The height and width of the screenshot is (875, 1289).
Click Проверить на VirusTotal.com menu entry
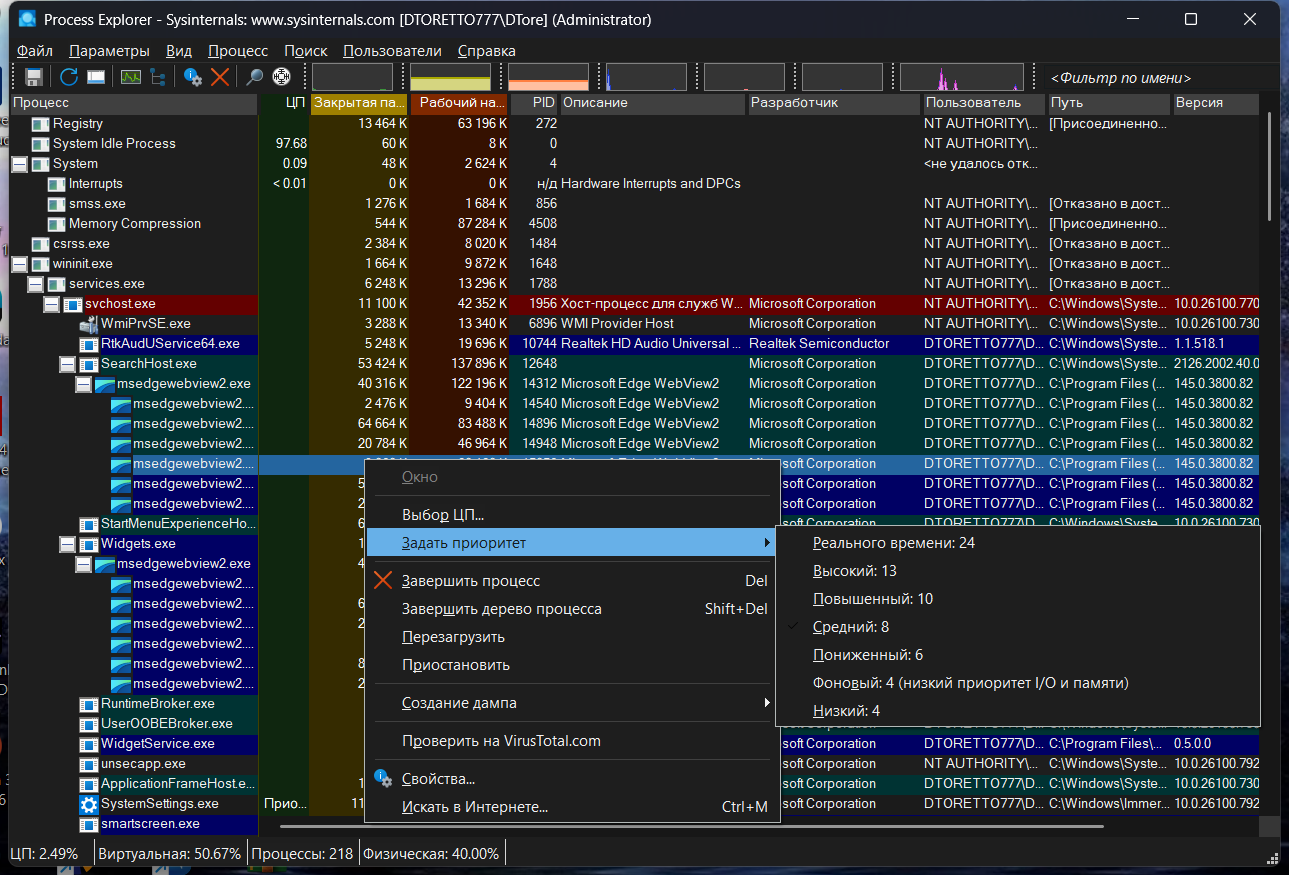click(x=501, y=741)
